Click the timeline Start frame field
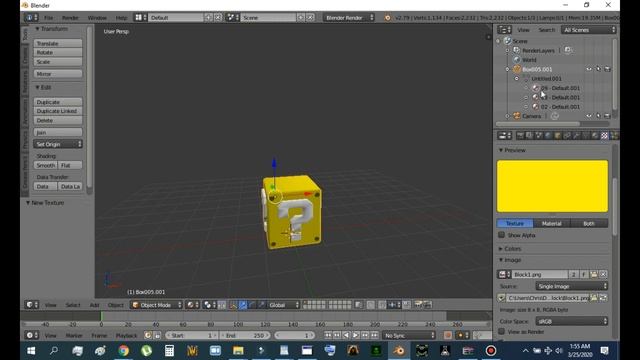The width and height of the screenshot is (640, 360). click(192, 336)
